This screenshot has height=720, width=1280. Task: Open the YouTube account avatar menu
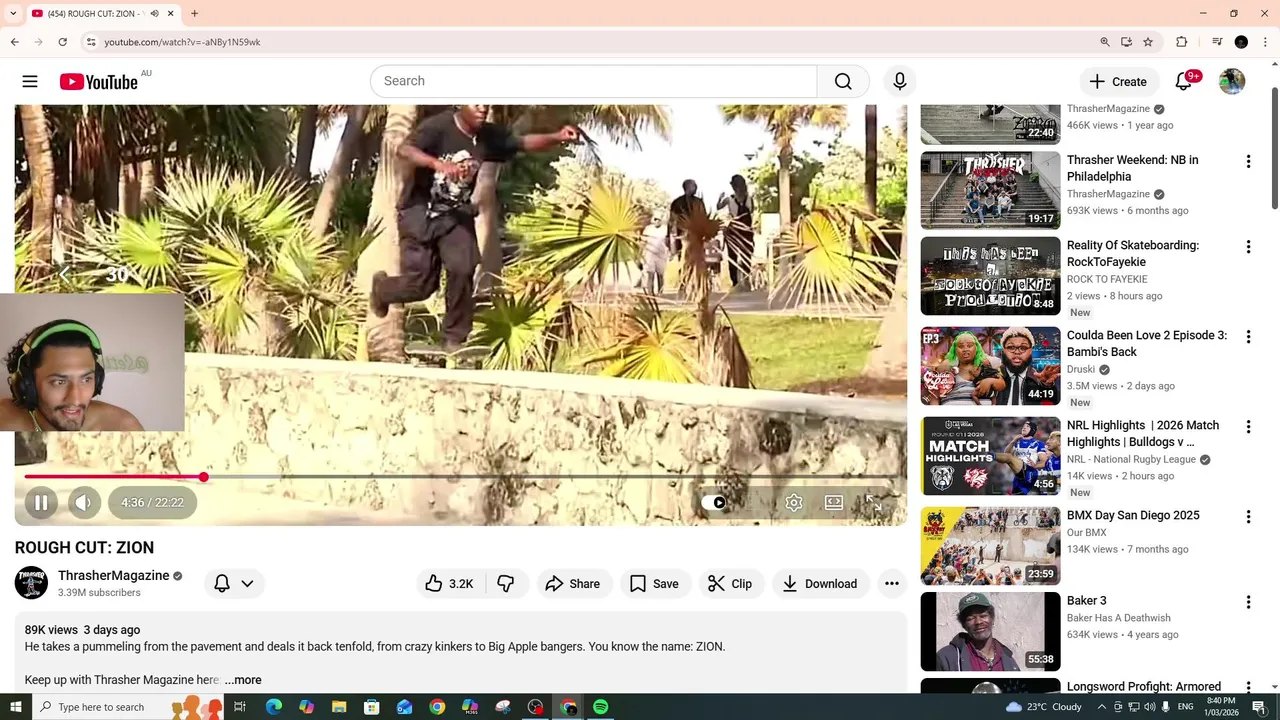[x=1232, y=82]
